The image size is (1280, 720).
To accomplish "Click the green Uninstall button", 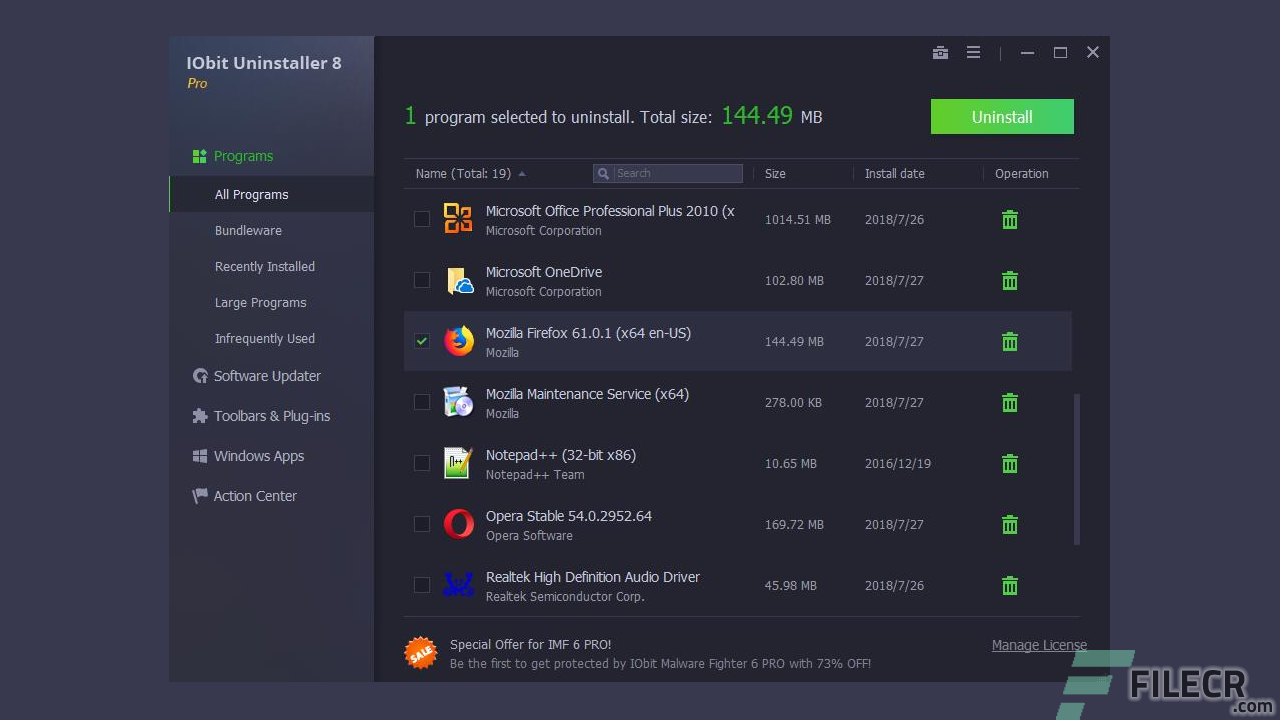I will click(1002, 117).
